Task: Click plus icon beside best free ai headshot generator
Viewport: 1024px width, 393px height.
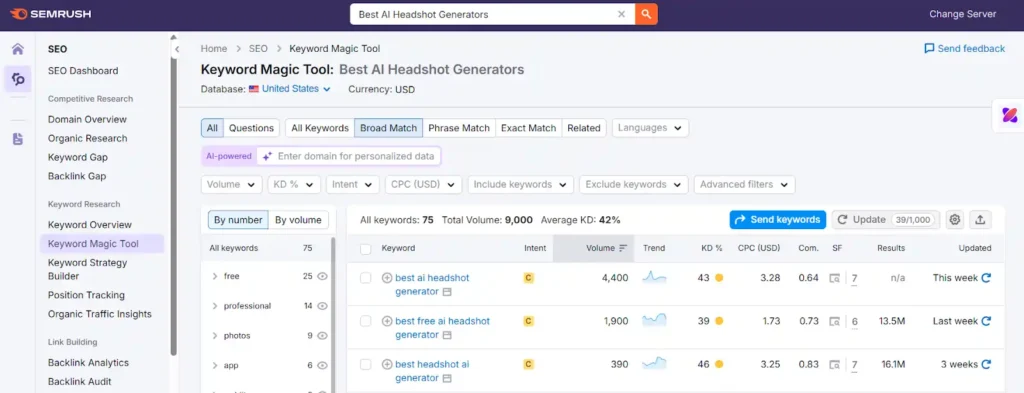Action: tap(387, 321)
